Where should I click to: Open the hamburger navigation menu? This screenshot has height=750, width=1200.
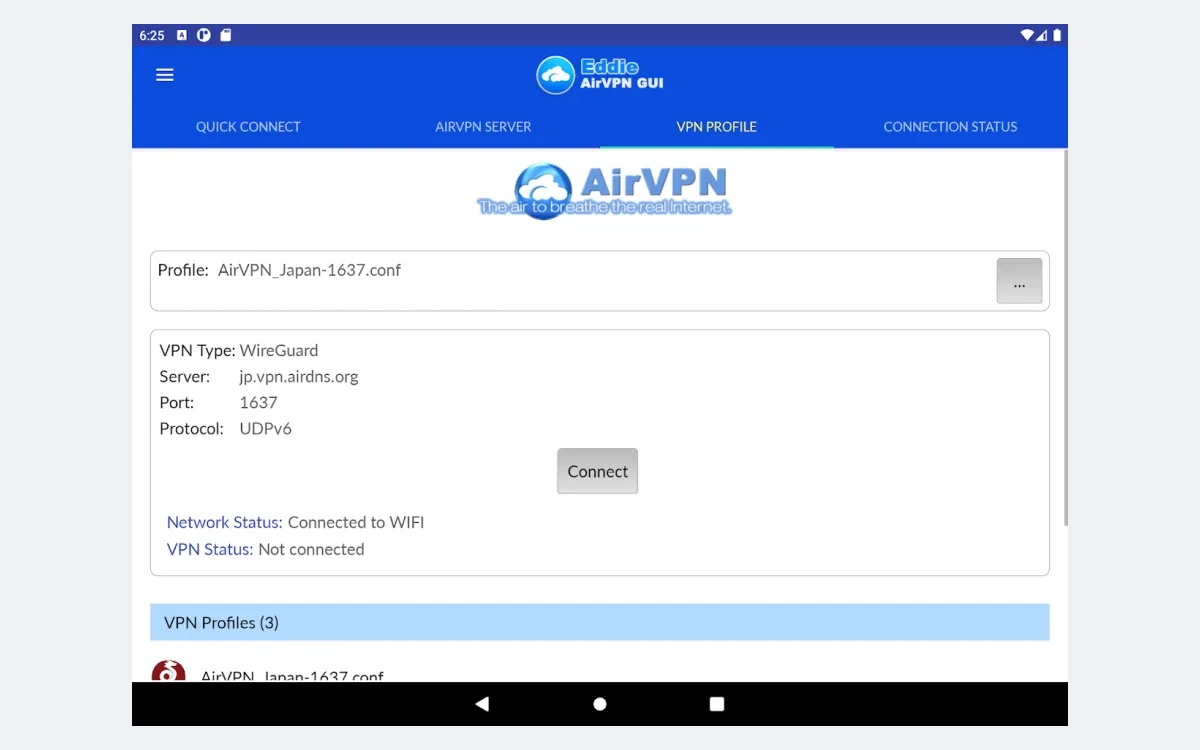[165, 75]
